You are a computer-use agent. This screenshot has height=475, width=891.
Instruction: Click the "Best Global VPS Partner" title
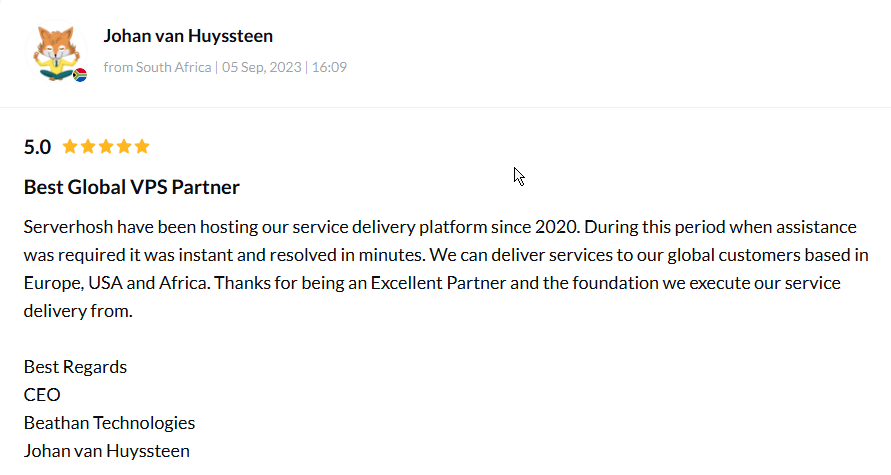[x=131, y=187]
